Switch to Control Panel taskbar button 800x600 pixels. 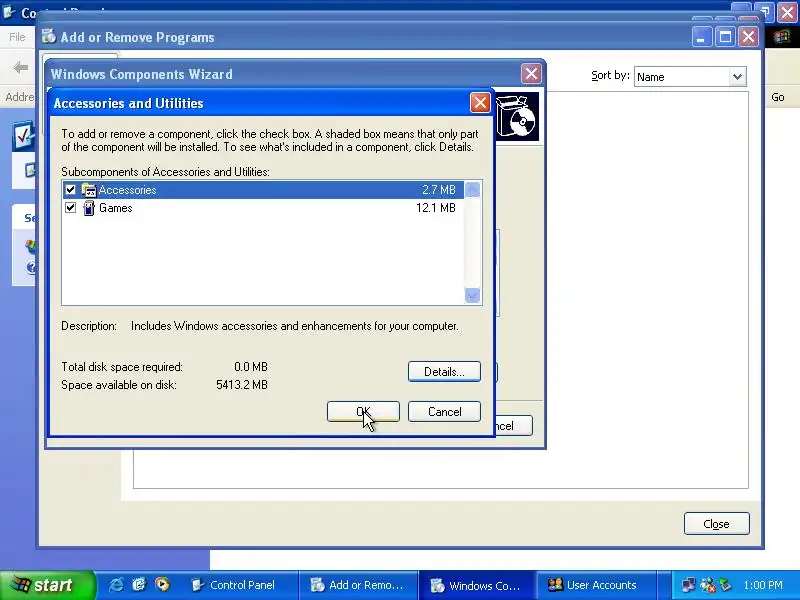241,585
